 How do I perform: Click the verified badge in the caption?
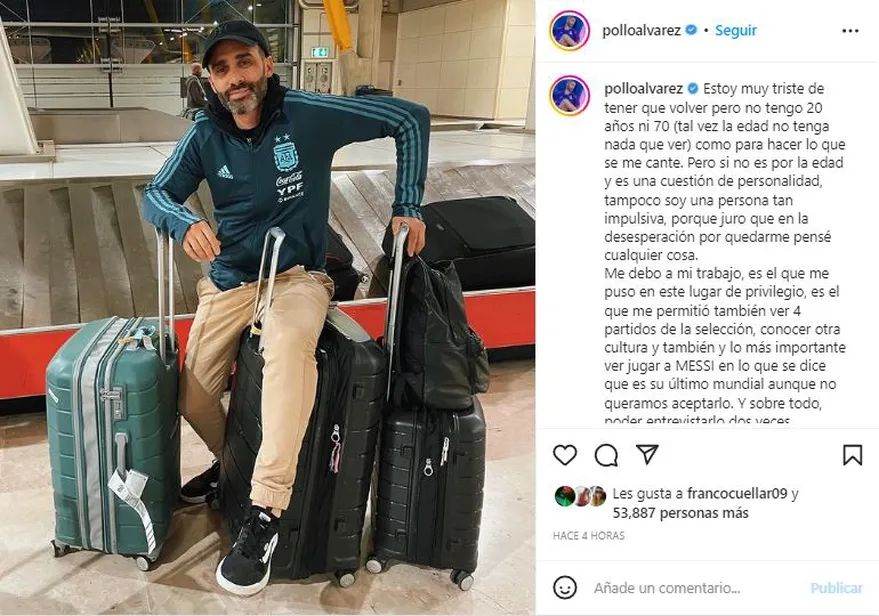click(x=693, y=89)
